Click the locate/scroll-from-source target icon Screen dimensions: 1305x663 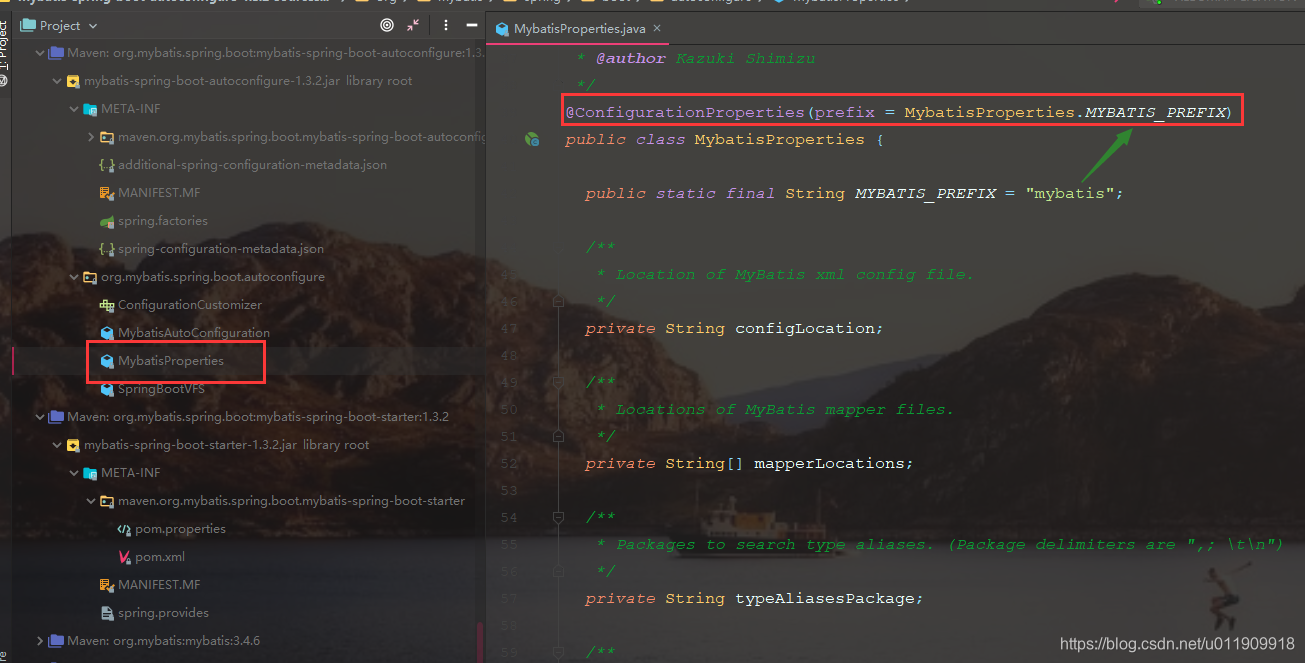[387, 25]
